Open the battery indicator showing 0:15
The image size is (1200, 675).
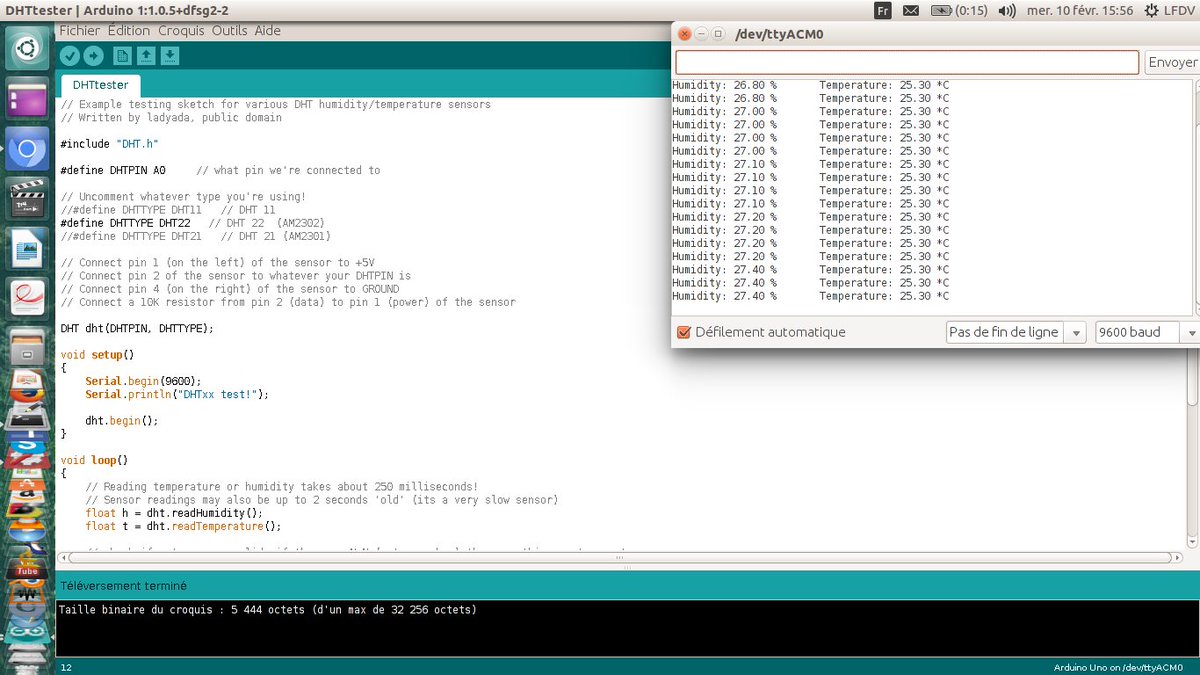[959, 10]
